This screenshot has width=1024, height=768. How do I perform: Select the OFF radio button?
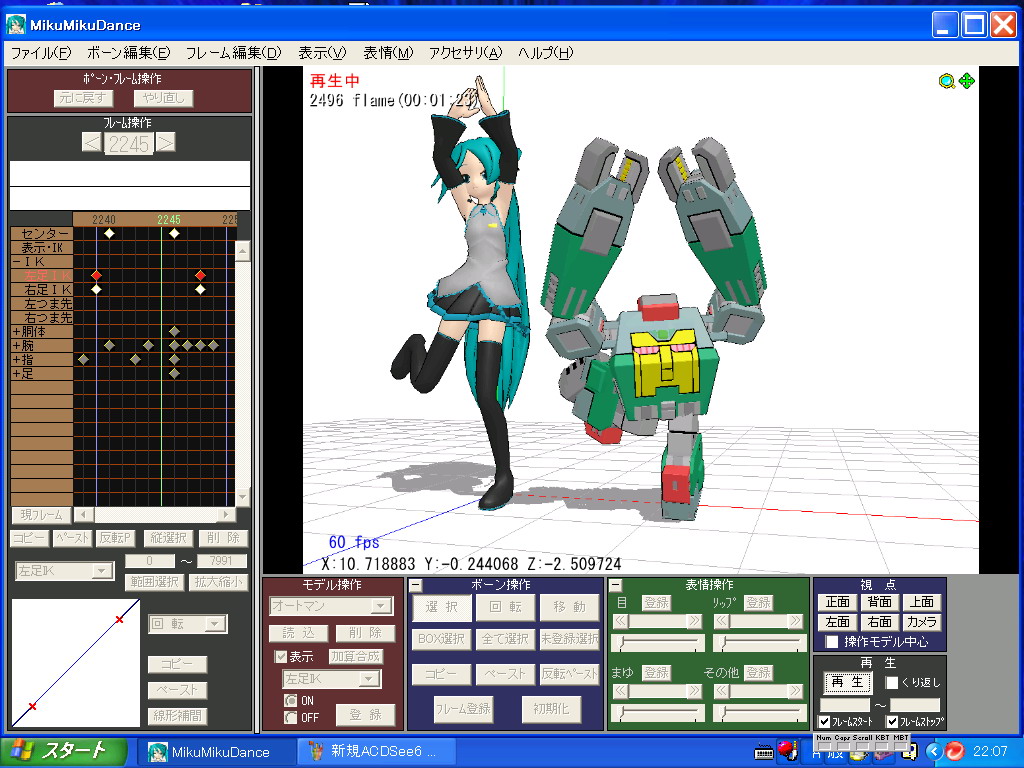point(291,717)
